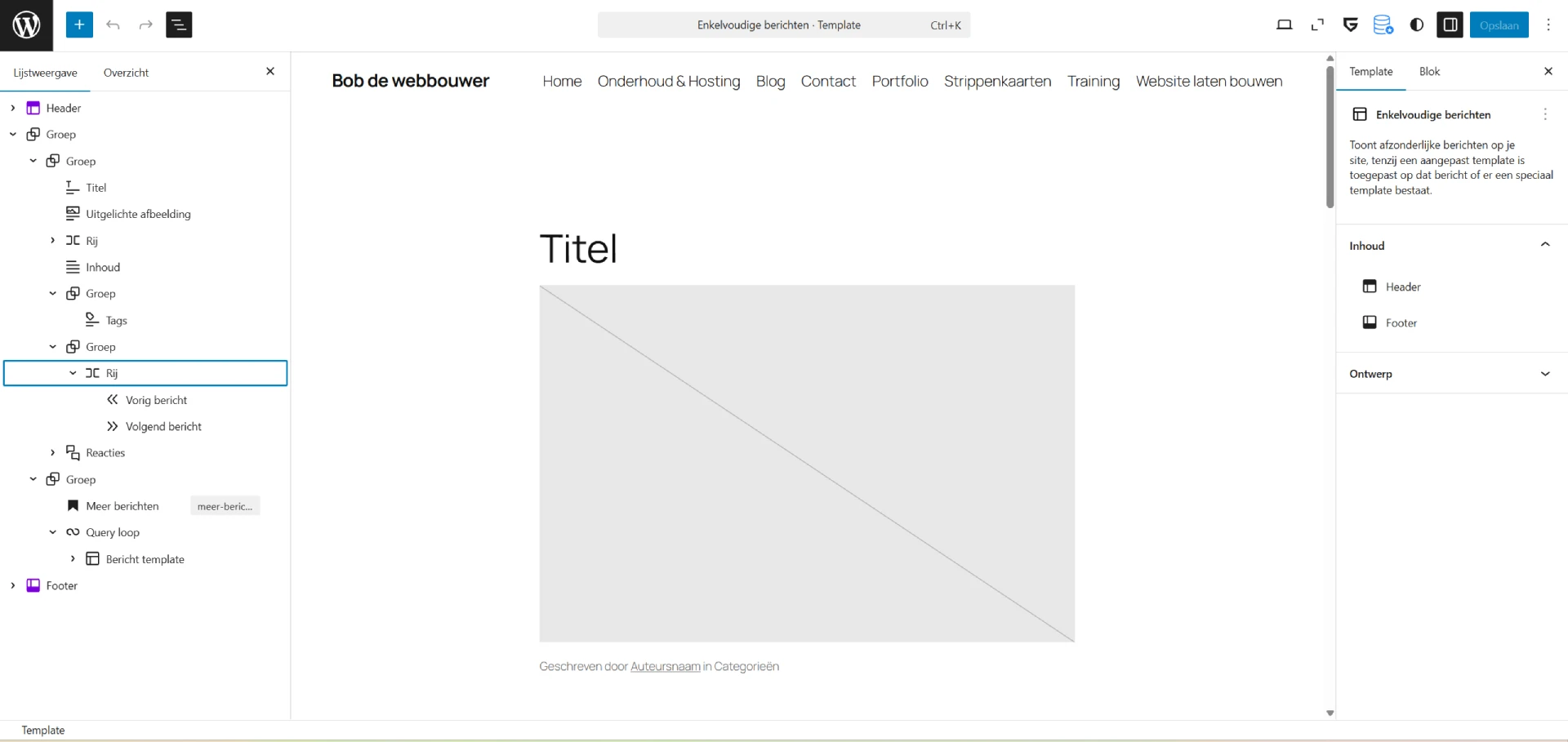
Task: Switch to the Blok tab
Action: click(1429, 71)
